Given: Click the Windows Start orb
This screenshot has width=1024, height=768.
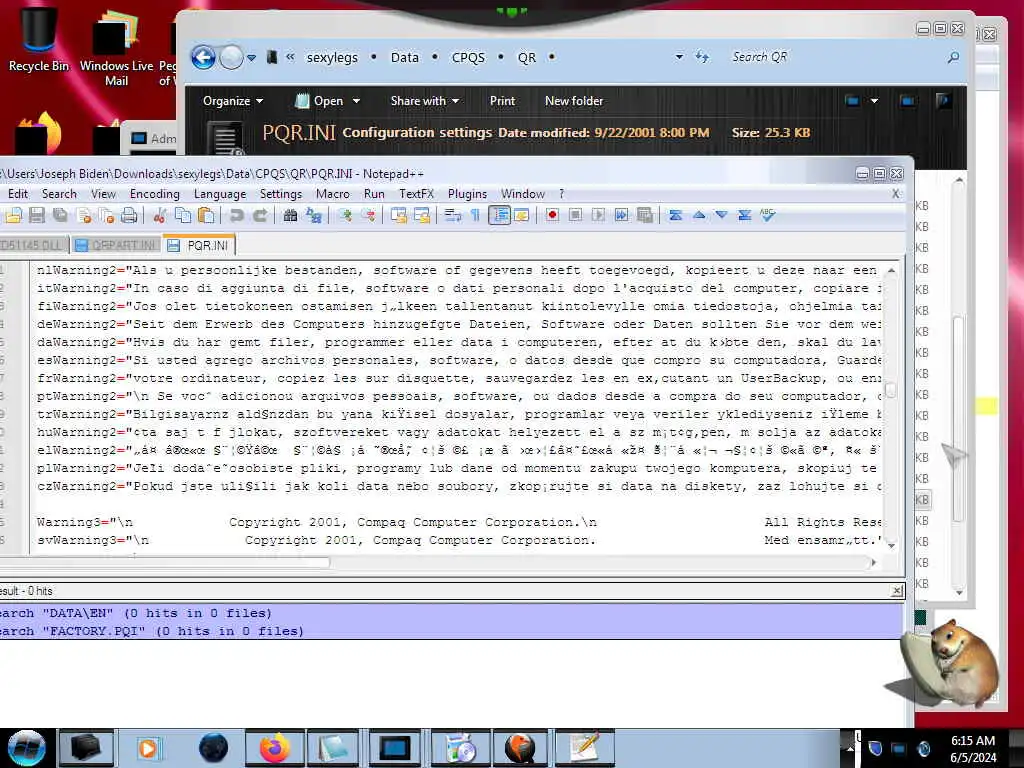Looking at the screenshot, I should (26, 748).
